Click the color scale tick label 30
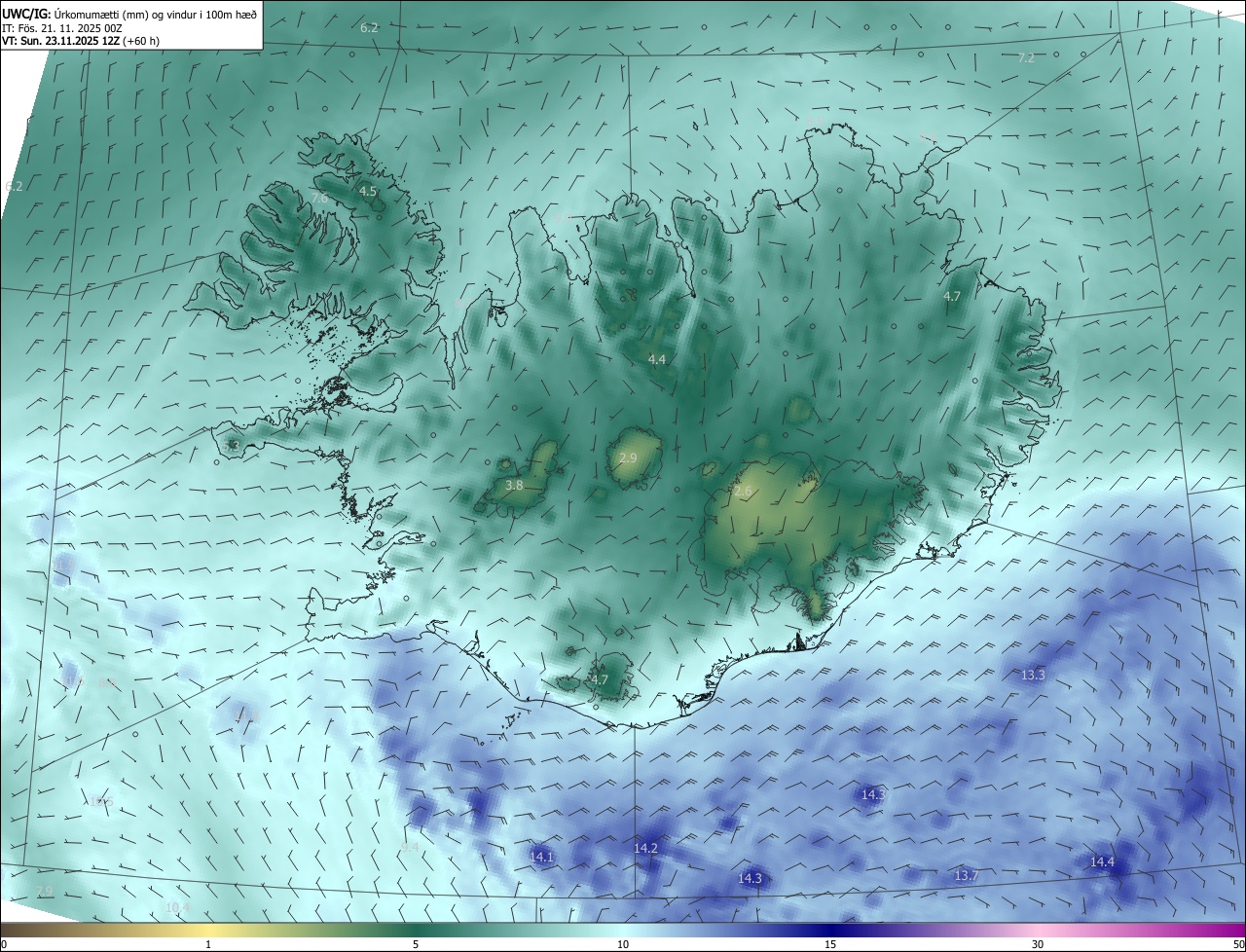This screenshot has width=1246, height=952. (1038, 944)
